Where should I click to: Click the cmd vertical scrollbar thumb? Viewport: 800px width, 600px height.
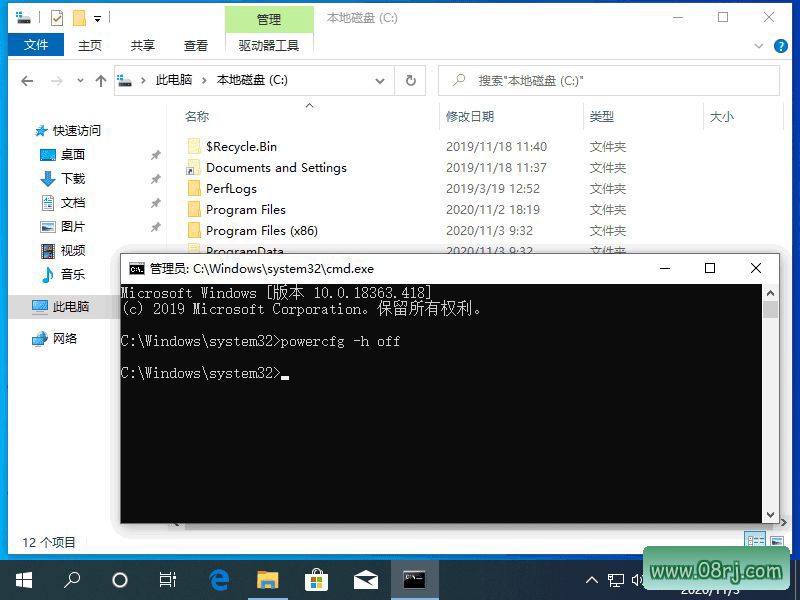[x=770, y=309]
